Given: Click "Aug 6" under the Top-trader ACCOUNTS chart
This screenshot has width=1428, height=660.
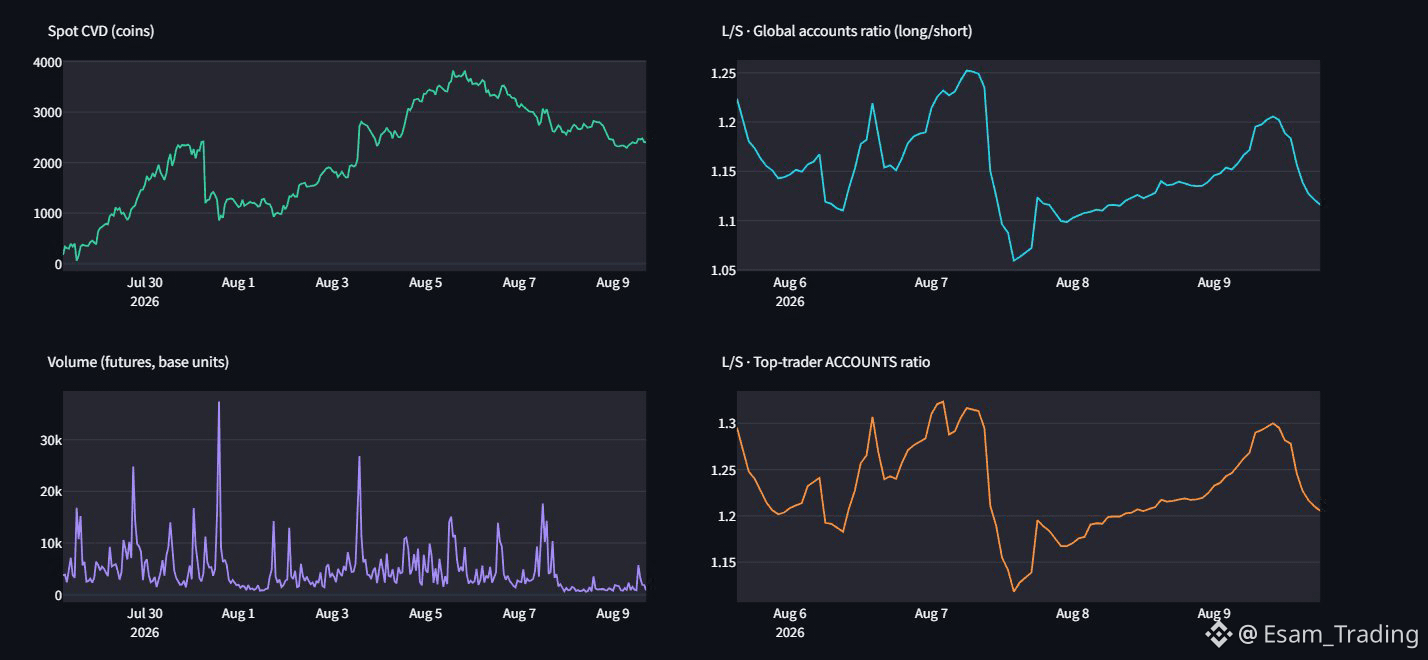Looking at the screenshot, I should pyautogui.click(x=790, y=614).
